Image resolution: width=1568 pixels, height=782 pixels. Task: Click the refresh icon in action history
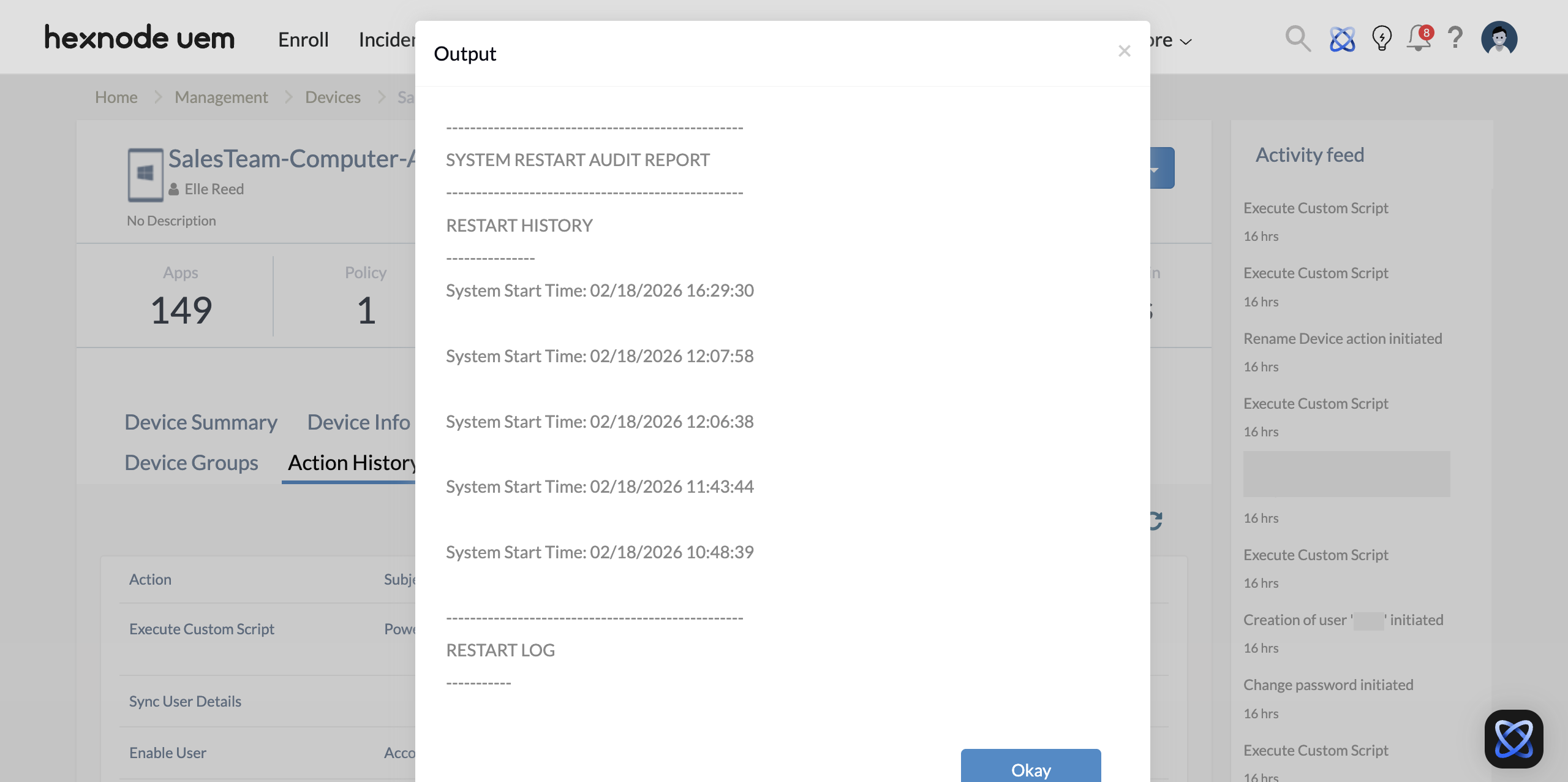tap(1156, 521)
